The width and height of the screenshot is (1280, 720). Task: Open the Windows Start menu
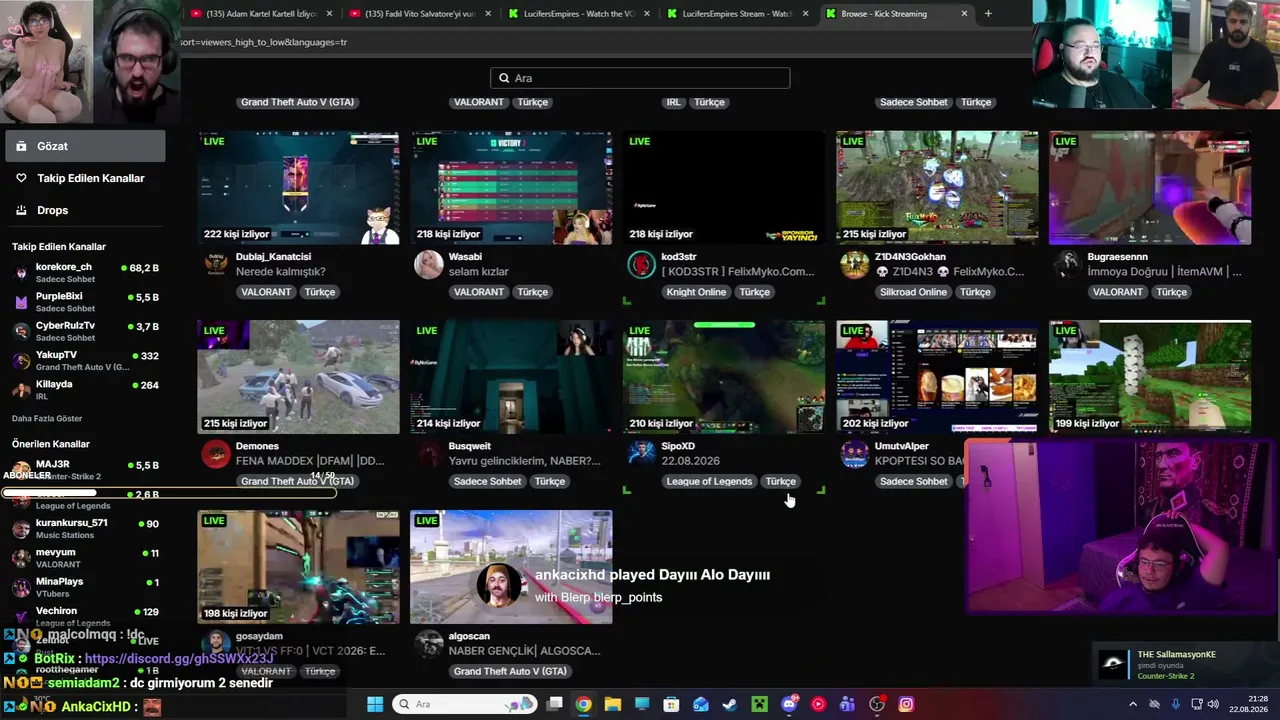(x=375, y=704)
